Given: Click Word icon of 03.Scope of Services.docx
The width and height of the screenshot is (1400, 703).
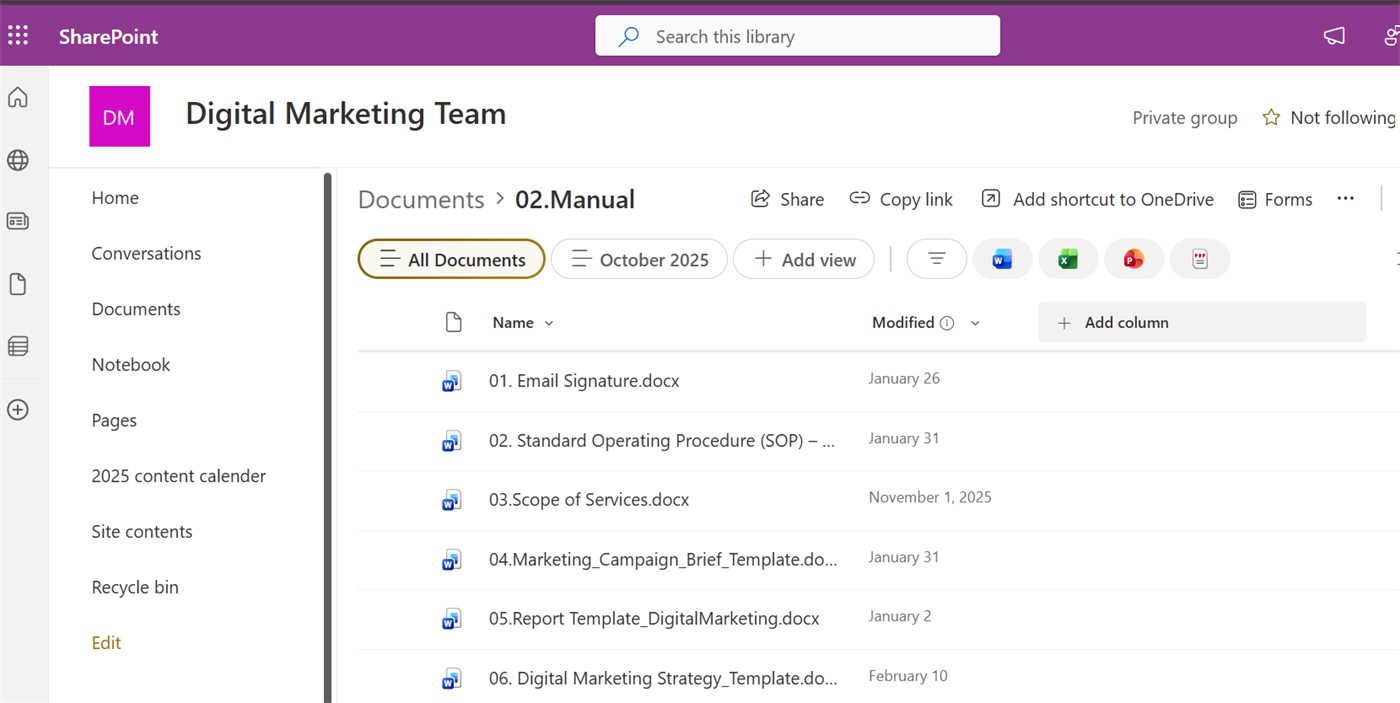Looking at the screenshot, I should 452,500.
